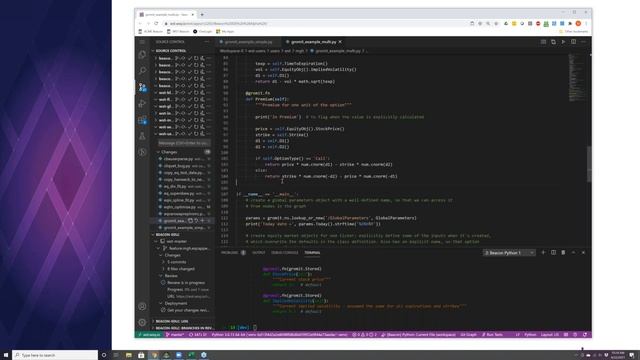This screenshot has height=360, width=640.
Task: Reload the browser page
Action: (156, 24)
